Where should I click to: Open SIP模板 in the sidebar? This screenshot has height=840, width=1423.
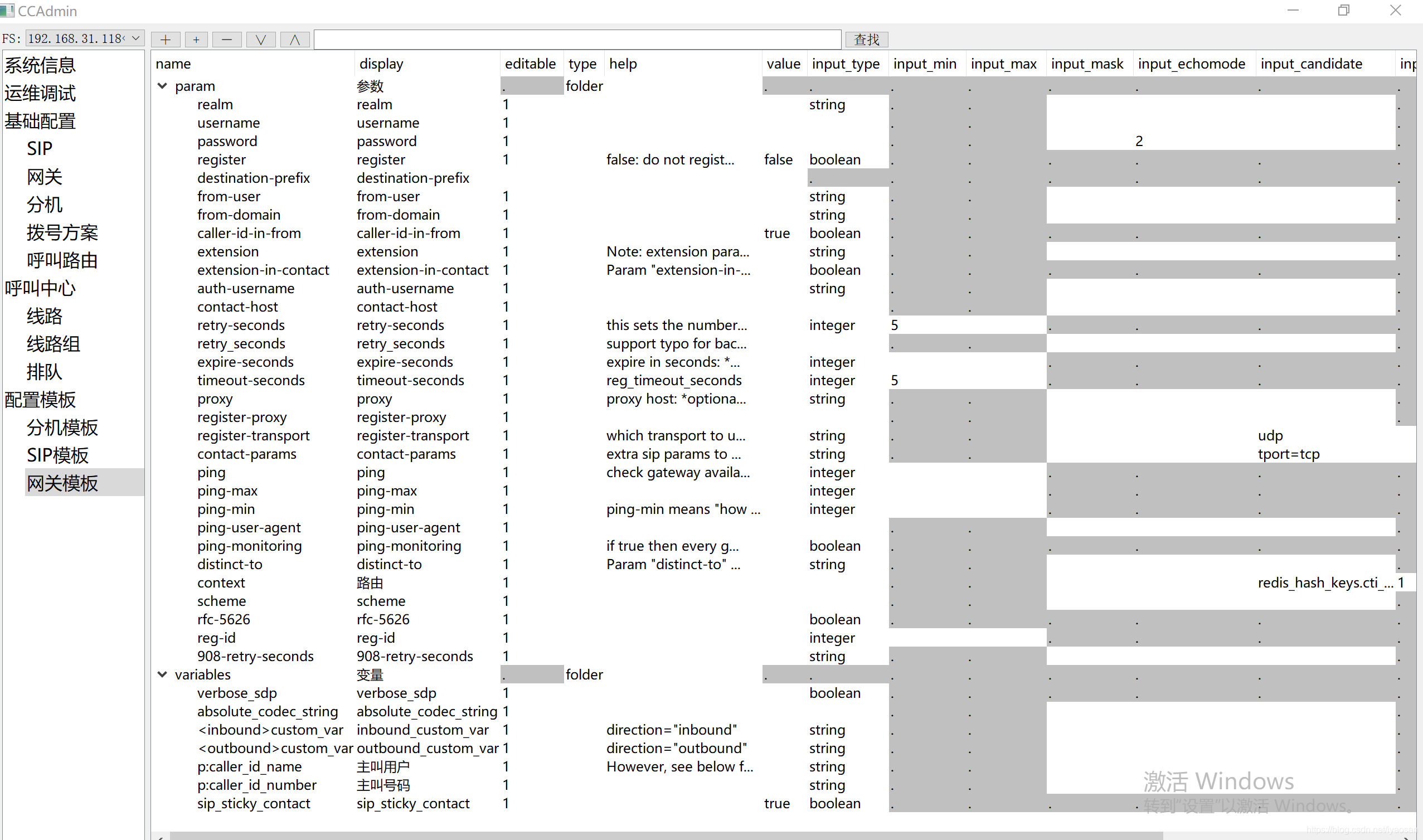coord(58,455)
